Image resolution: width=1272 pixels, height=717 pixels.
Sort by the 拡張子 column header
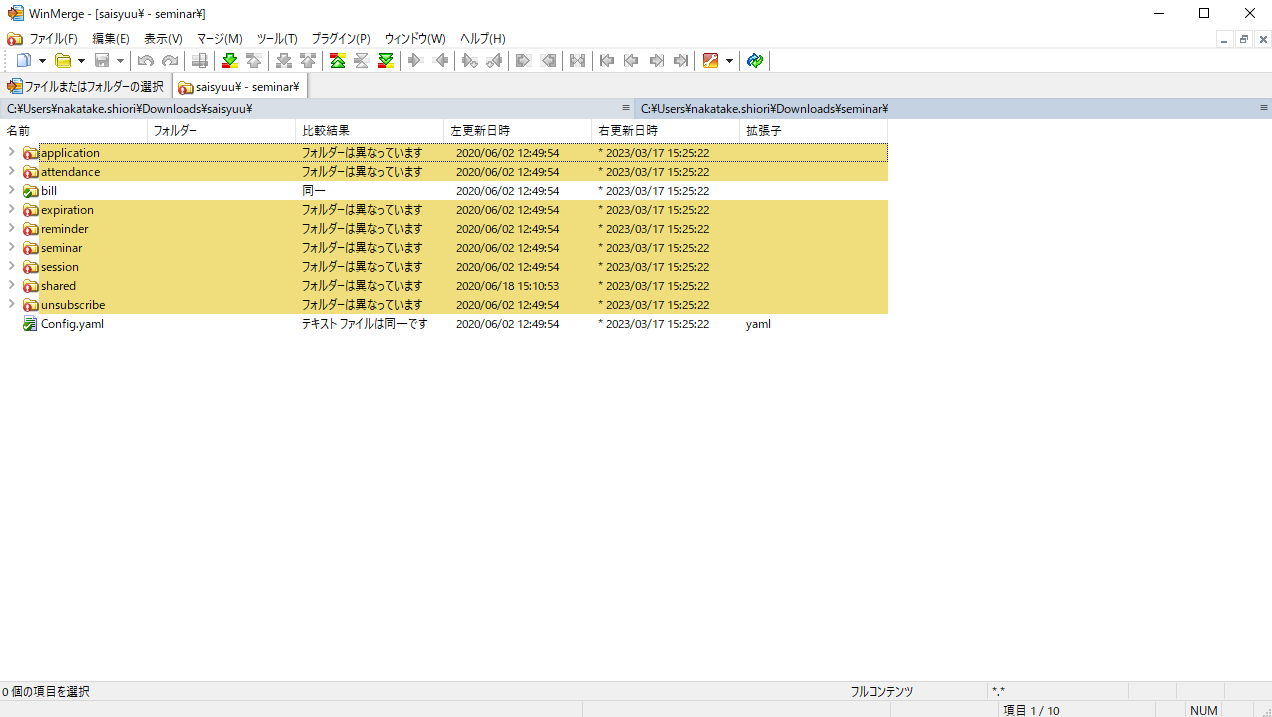[814, 130]
